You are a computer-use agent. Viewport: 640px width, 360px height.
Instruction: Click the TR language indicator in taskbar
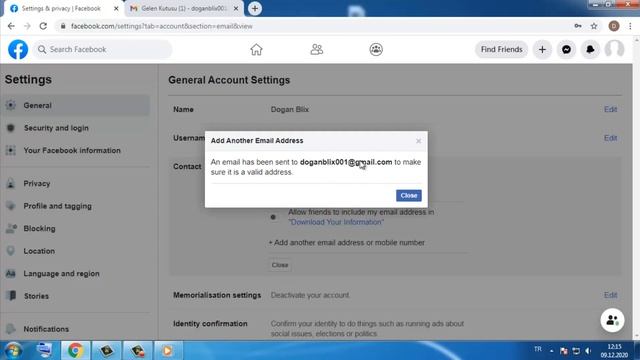coord(538,349)
